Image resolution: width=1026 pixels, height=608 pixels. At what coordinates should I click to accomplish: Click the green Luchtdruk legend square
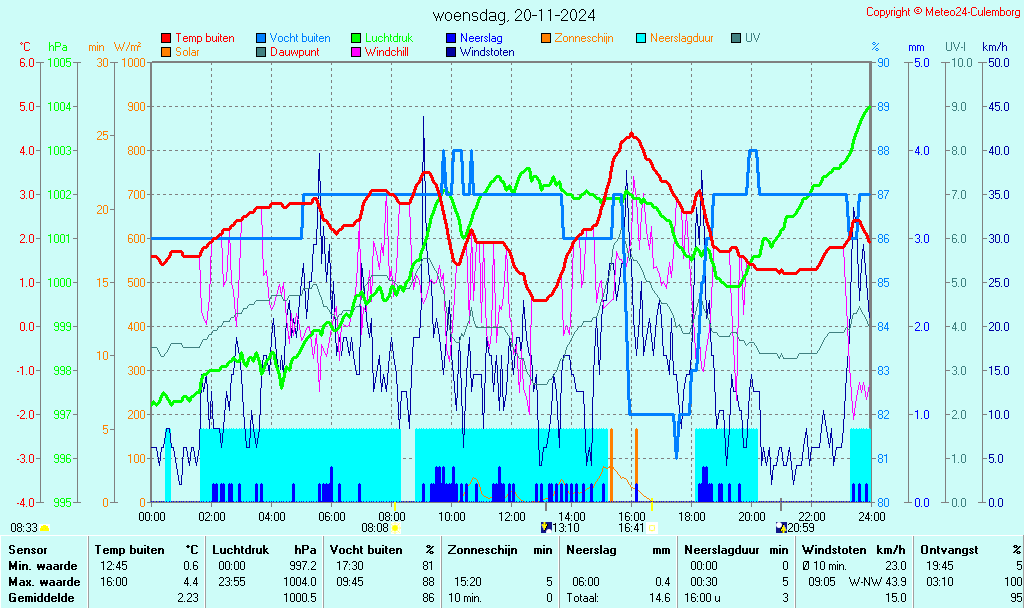coord(356,38)
